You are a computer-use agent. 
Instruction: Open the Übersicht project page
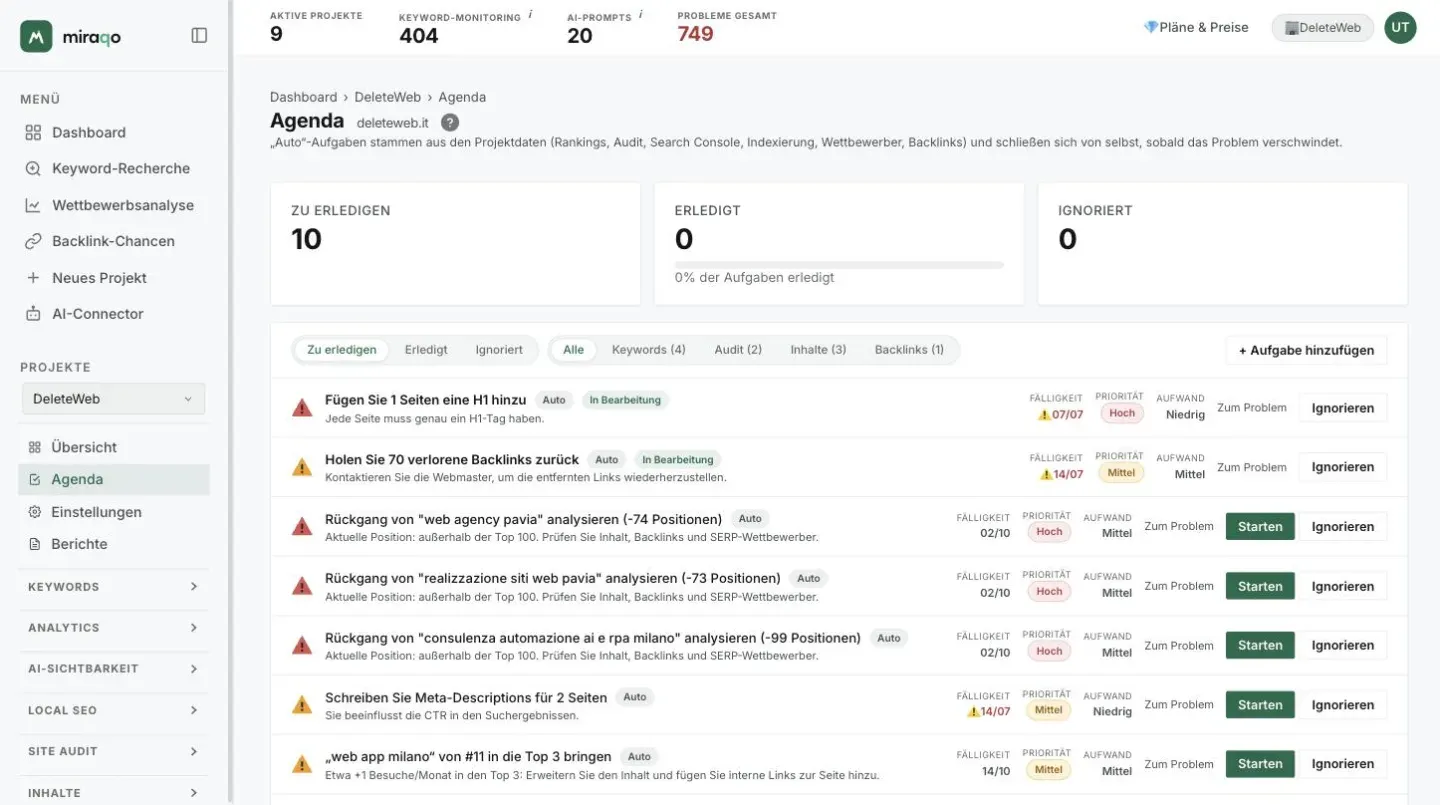click(114, 447)
